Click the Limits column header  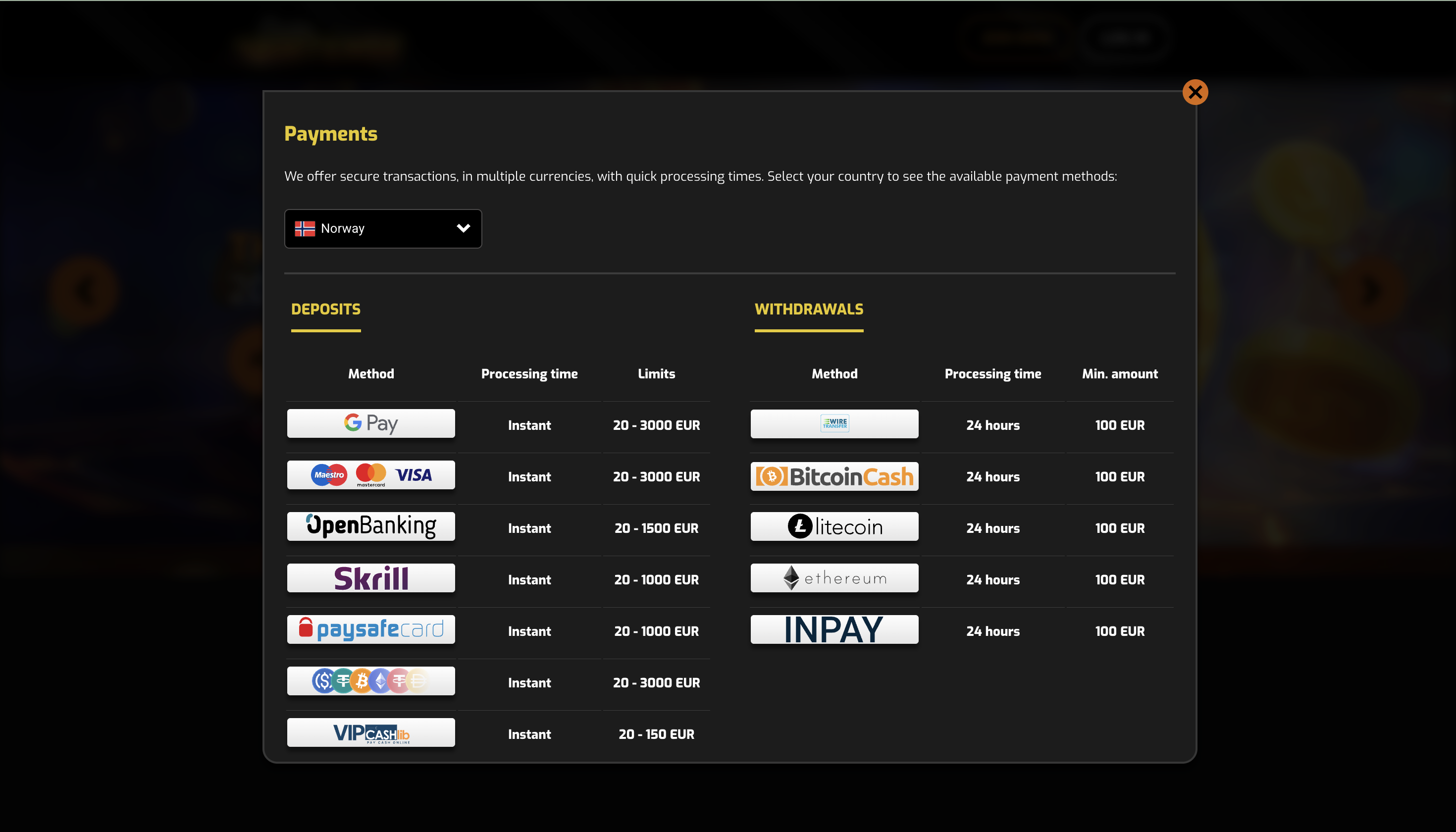tap(656, 374)
